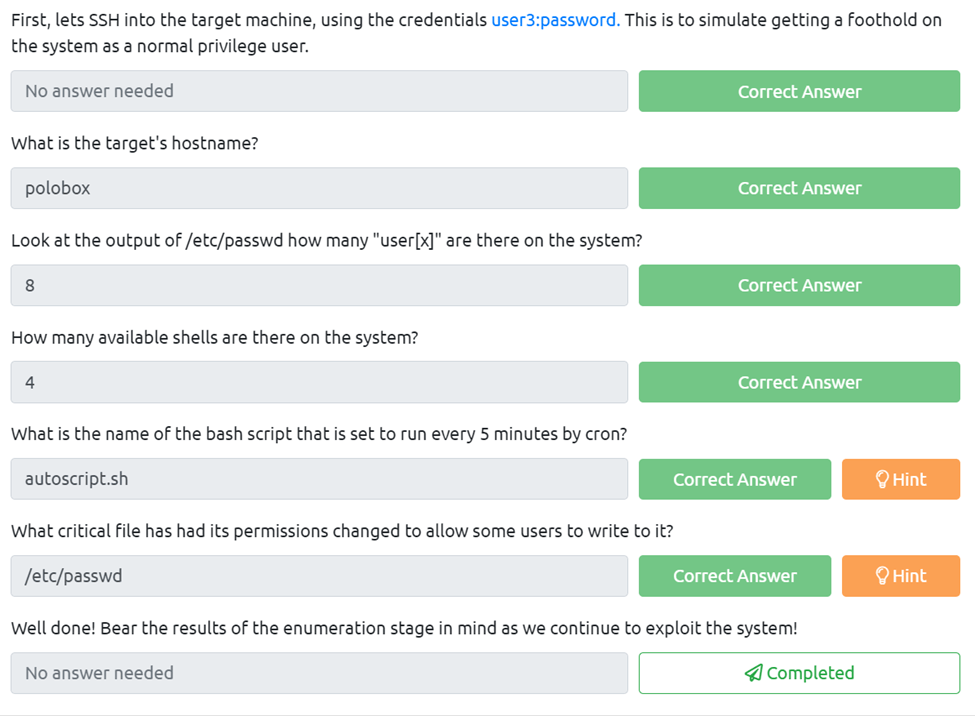Focus the autoscript.sh answer field
Screen dimensions: 975x716
[x=319, y=480]
